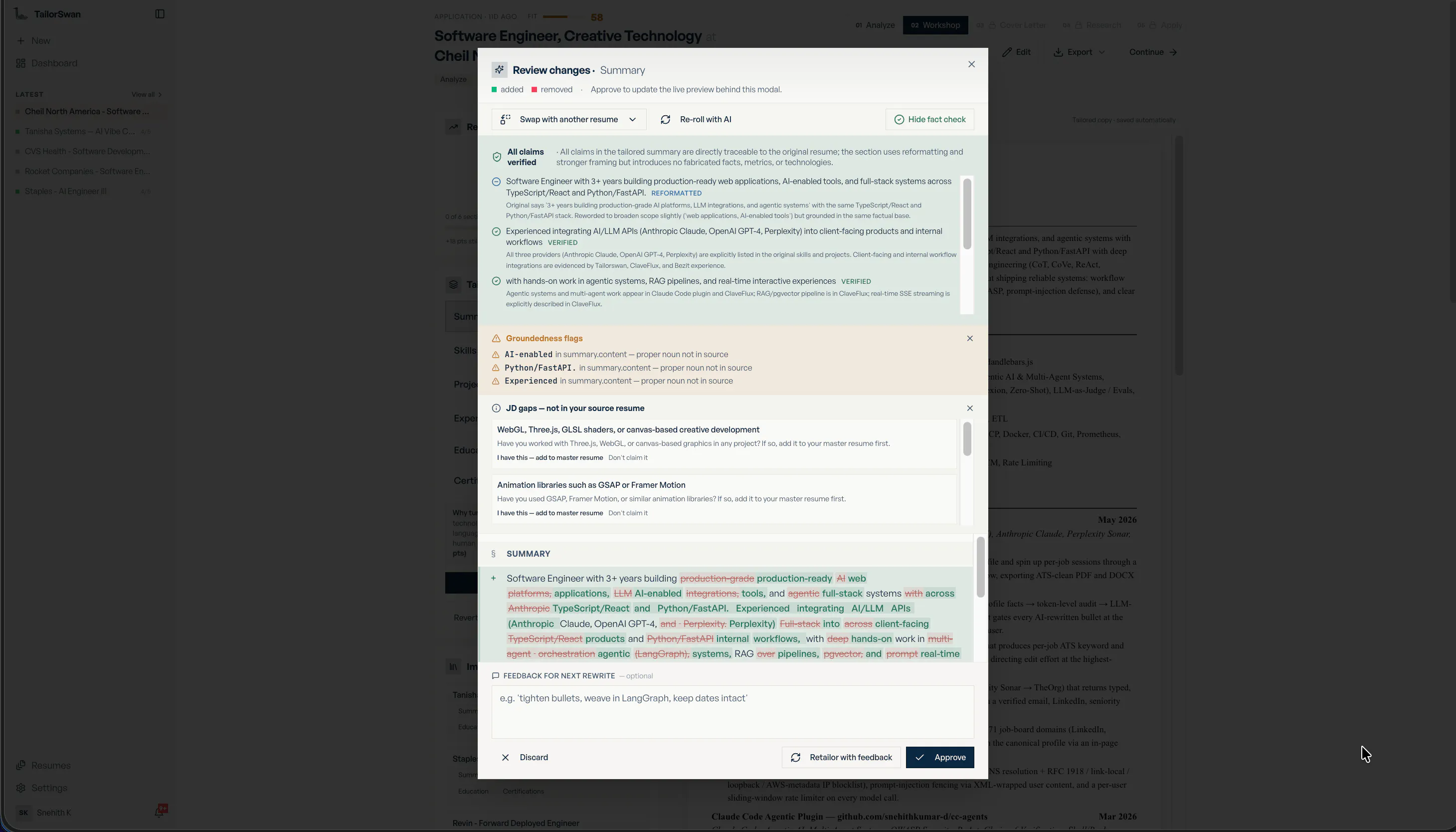Click Re-roll with AI
1456x832 pixels.
(x=696, y=119)
